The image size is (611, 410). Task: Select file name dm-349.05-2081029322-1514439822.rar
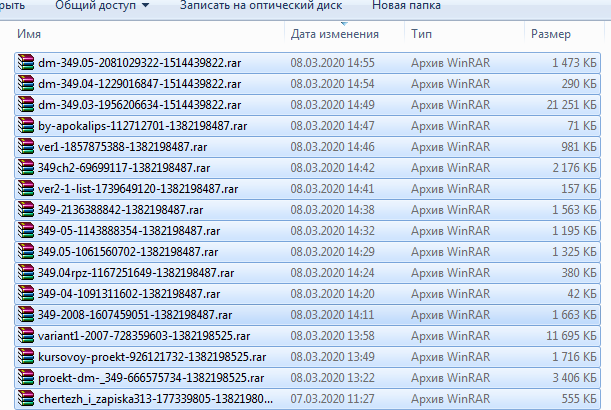[x=140, y=63]
